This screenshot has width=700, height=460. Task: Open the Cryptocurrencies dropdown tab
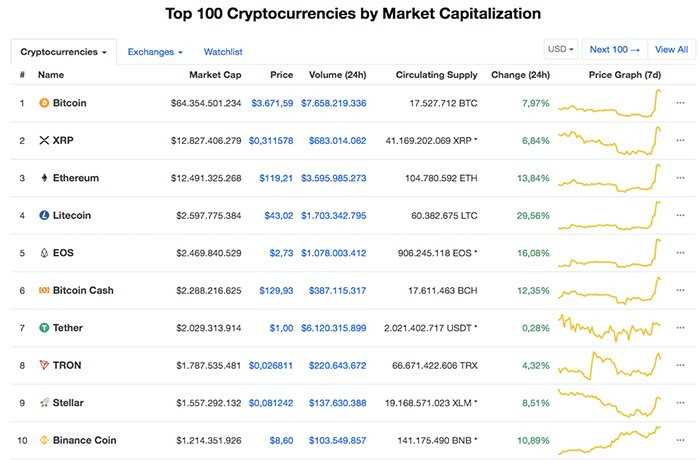tap(63, 51)
